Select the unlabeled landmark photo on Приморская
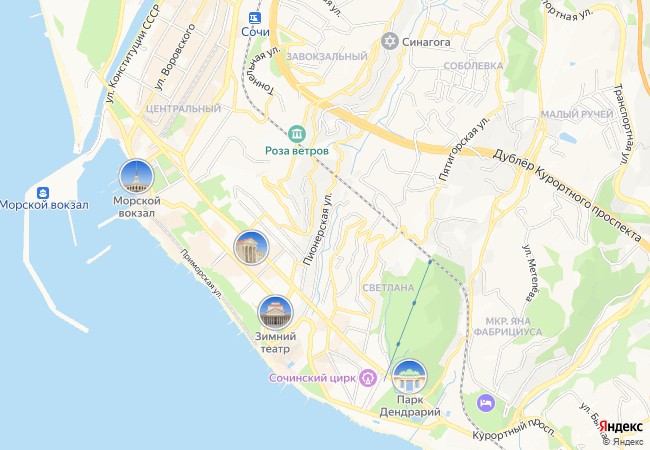The image size is (650, 450). (x=251, y=247)
